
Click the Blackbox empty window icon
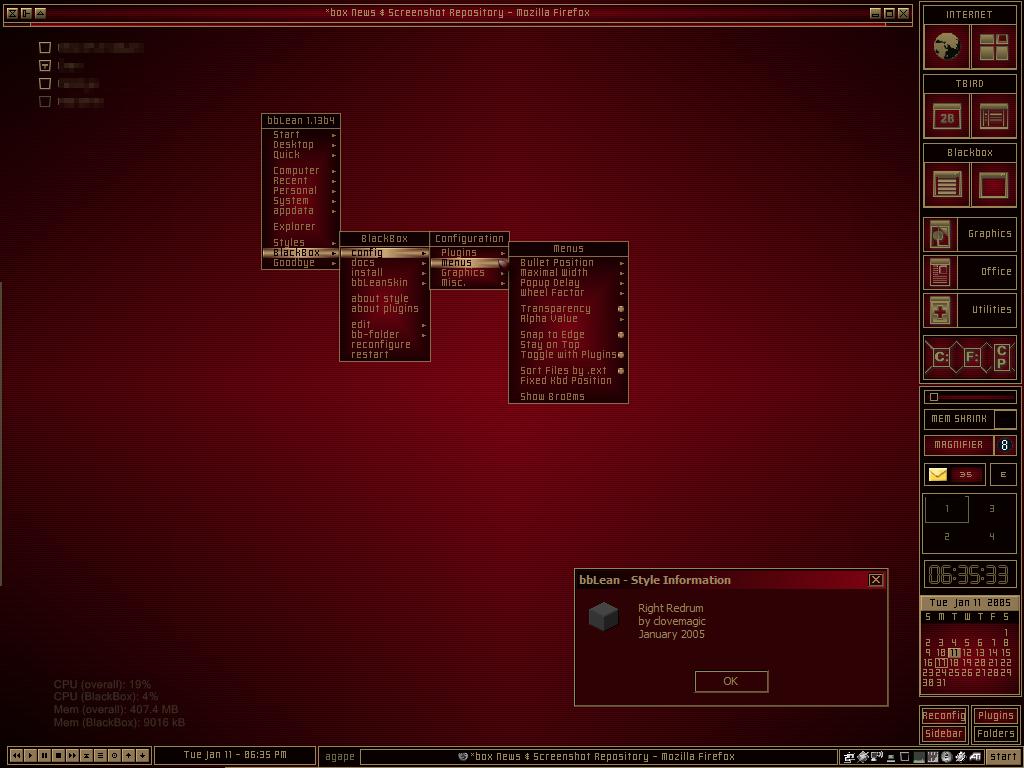click(993, 185)
